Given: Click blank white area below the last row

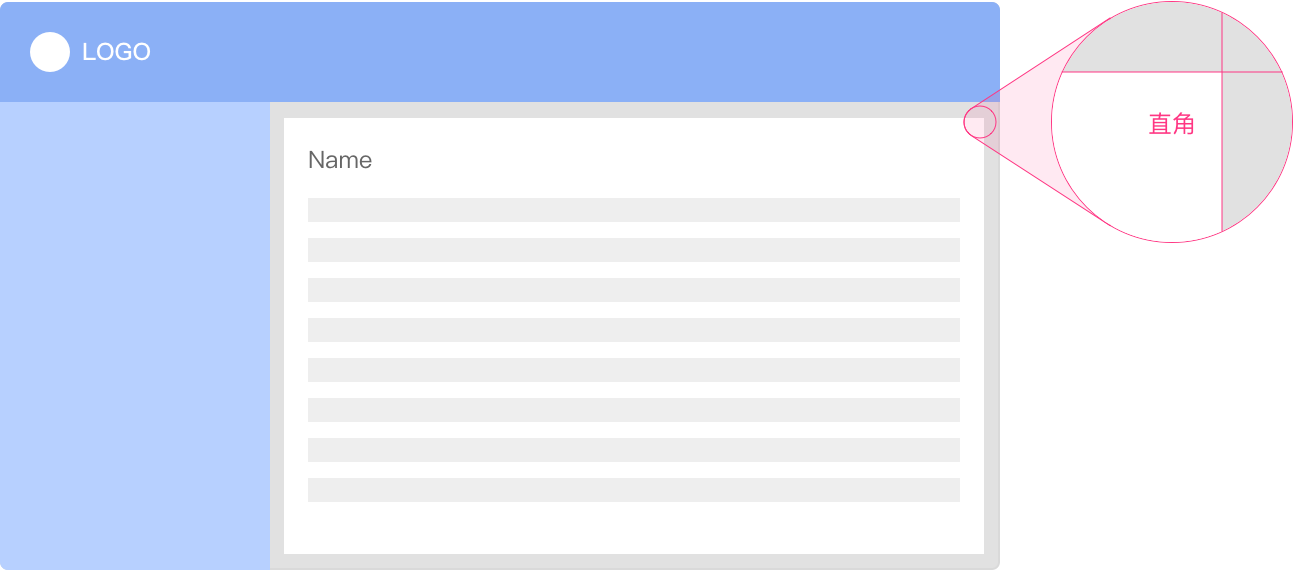Looking at the screenshot, I should (634, 527).
